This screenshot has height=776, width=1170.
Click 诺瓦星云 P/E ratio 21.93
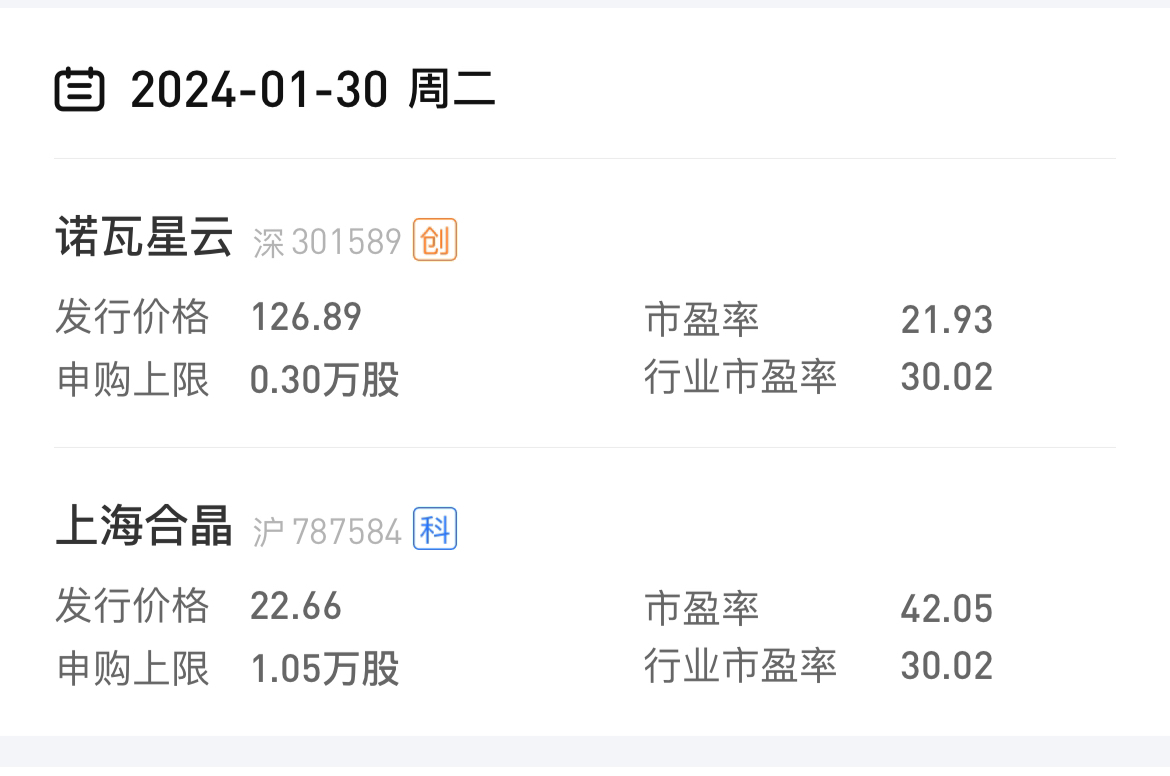946,320
